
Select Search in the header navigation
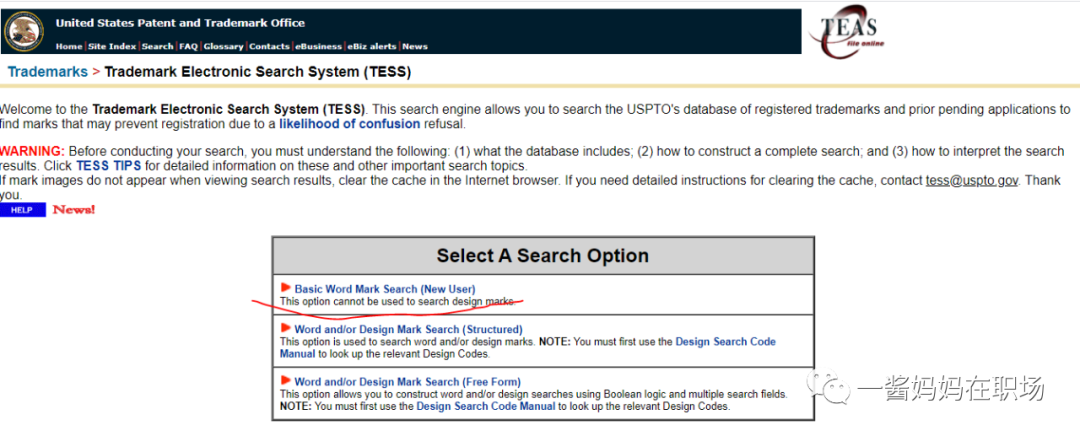(x=158, y=47)
